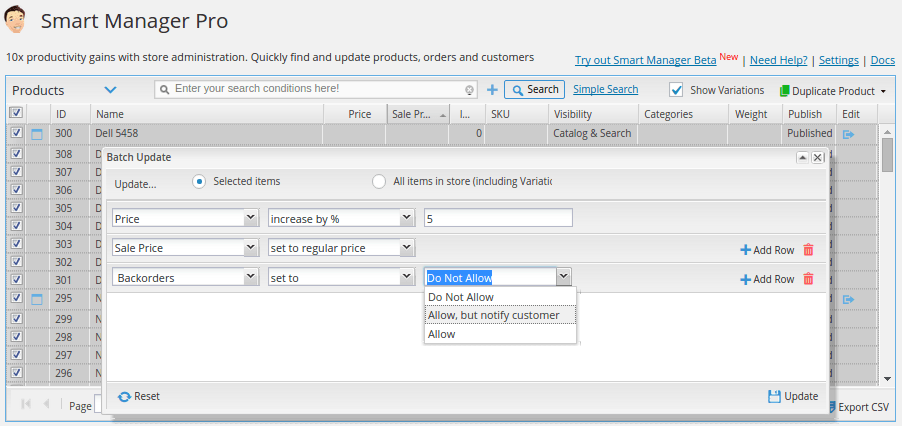Click the magnifier icon inside search field
The image size is (902, 426).
(165, 90)
